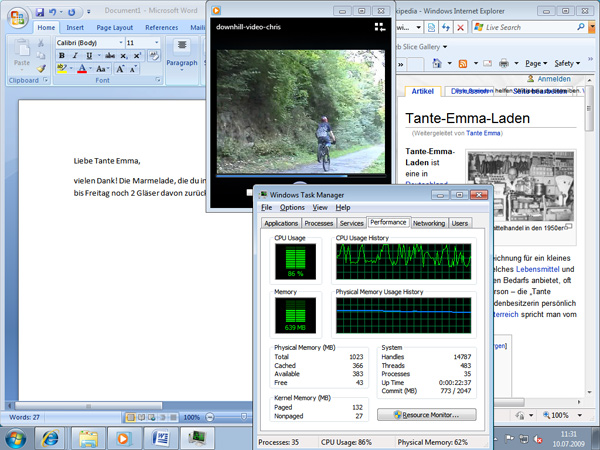This screenshot has width=600, height=450.
Task: Clear formatting with the eraser icon
Action: (154, 56)
